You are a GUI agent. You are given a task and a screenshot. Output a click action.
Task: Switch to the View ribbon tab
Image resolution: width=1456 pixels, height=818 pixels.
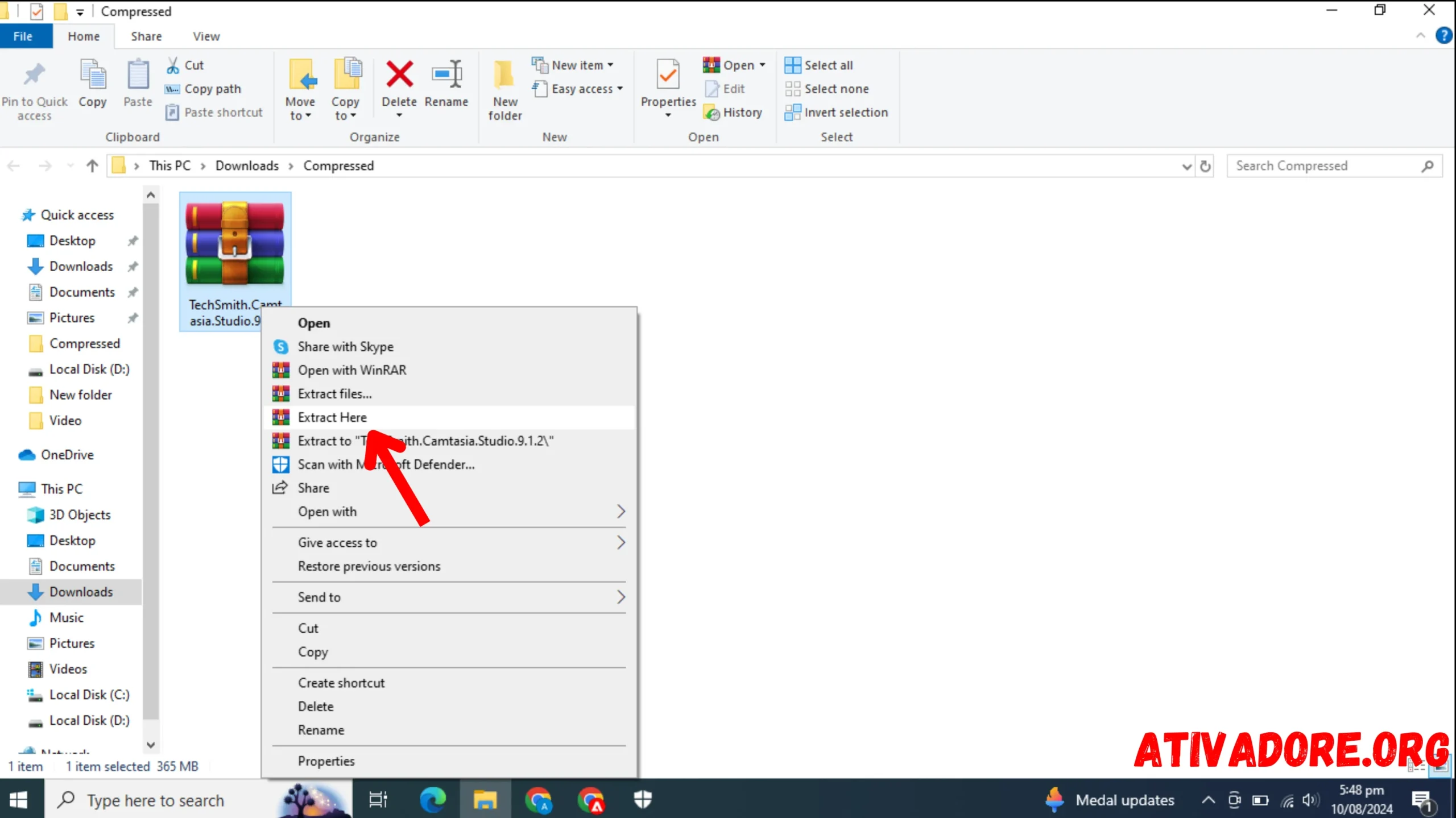click(206, 36)
